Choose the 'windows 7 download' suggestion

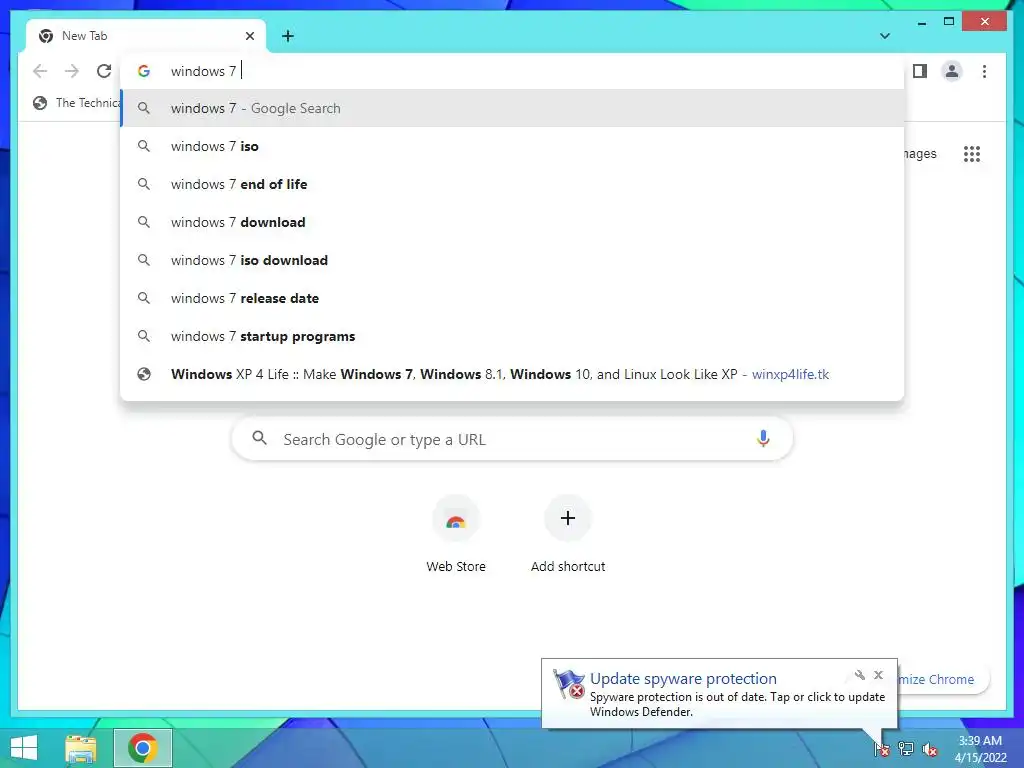coord(513,222)
